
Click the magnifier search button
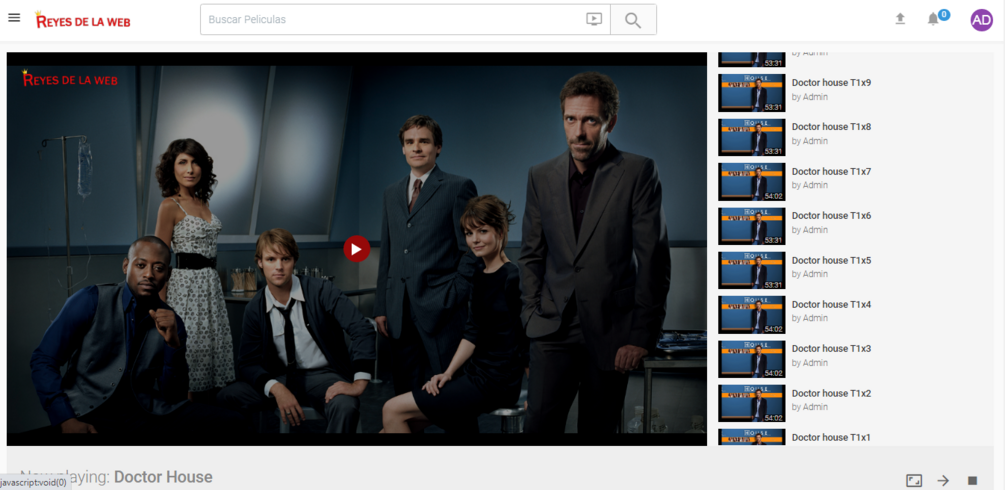[633, 20]
